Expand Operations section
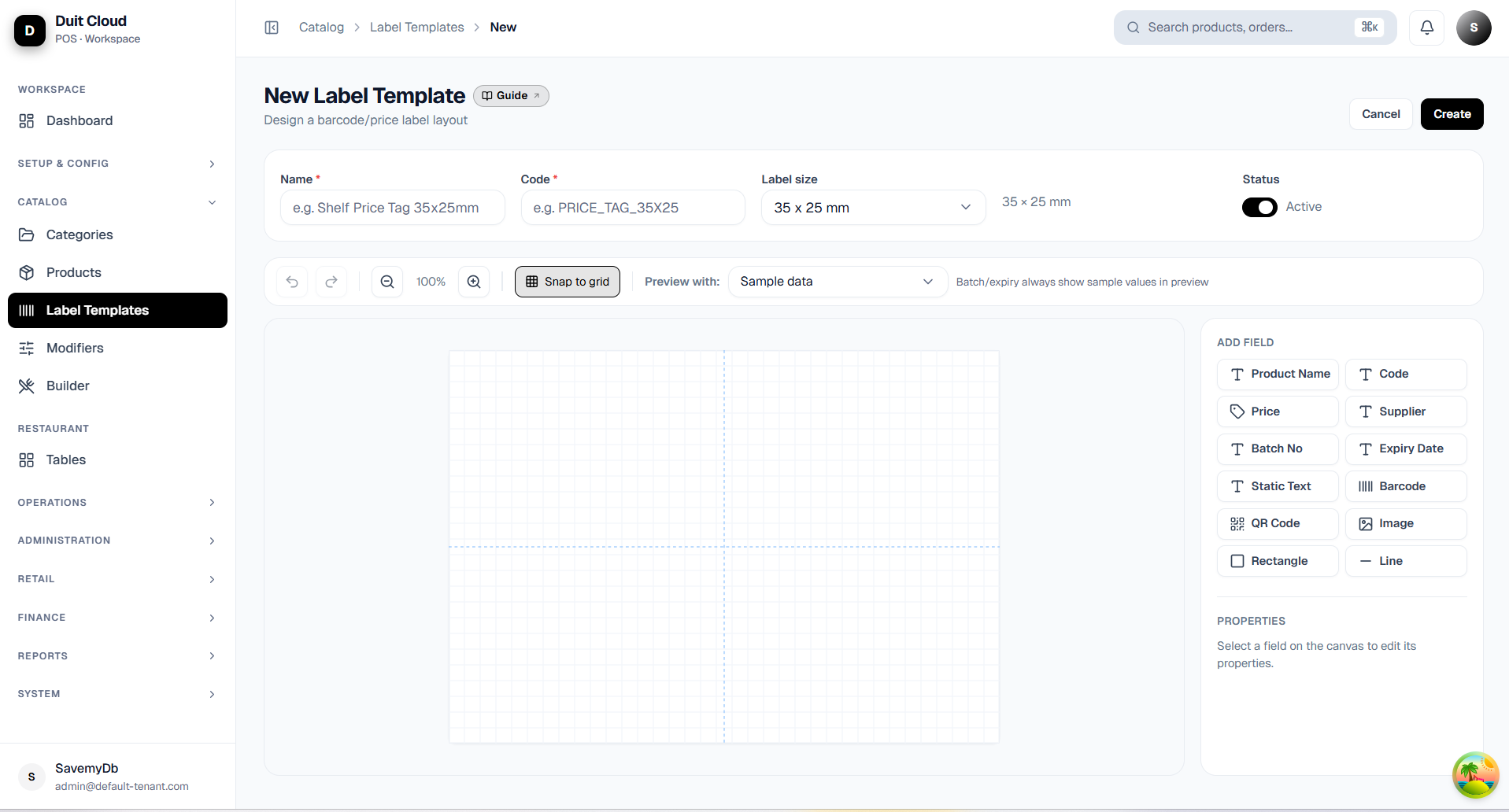 (x=117, y=503)
